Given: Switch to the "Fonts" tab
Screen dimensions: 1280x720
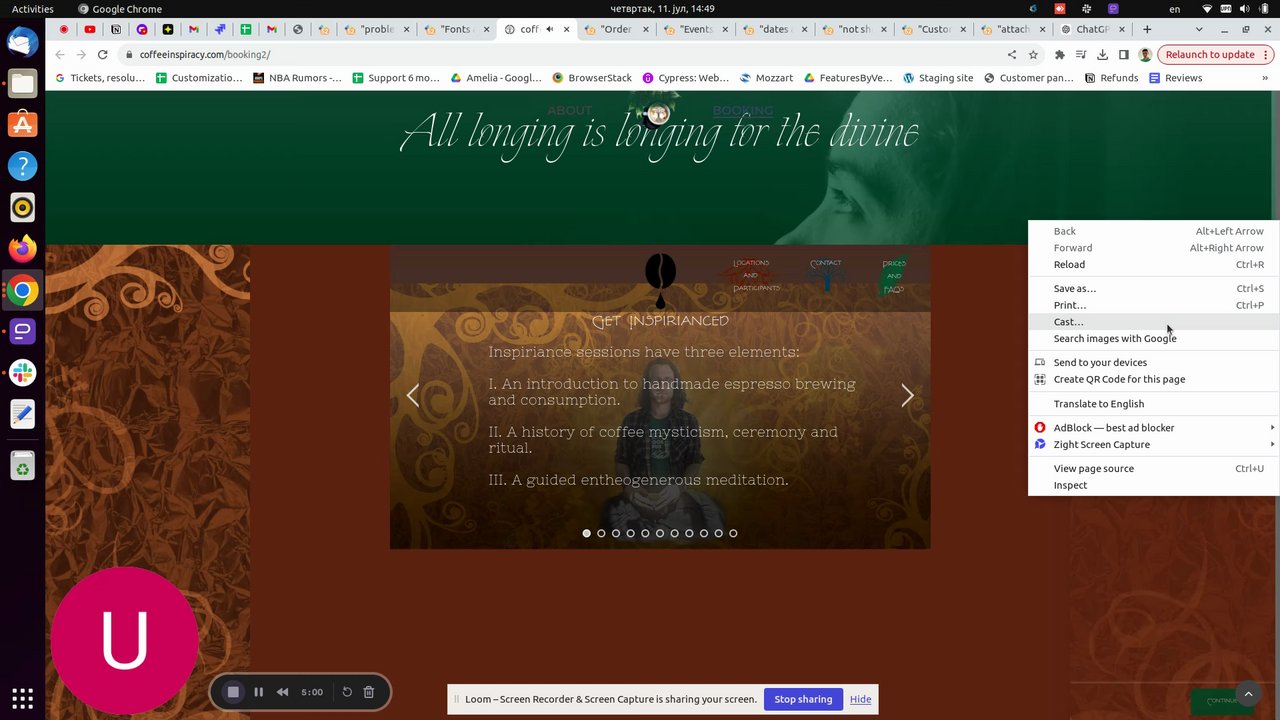Looking at the screenshot, I should (x=456, y=29).
